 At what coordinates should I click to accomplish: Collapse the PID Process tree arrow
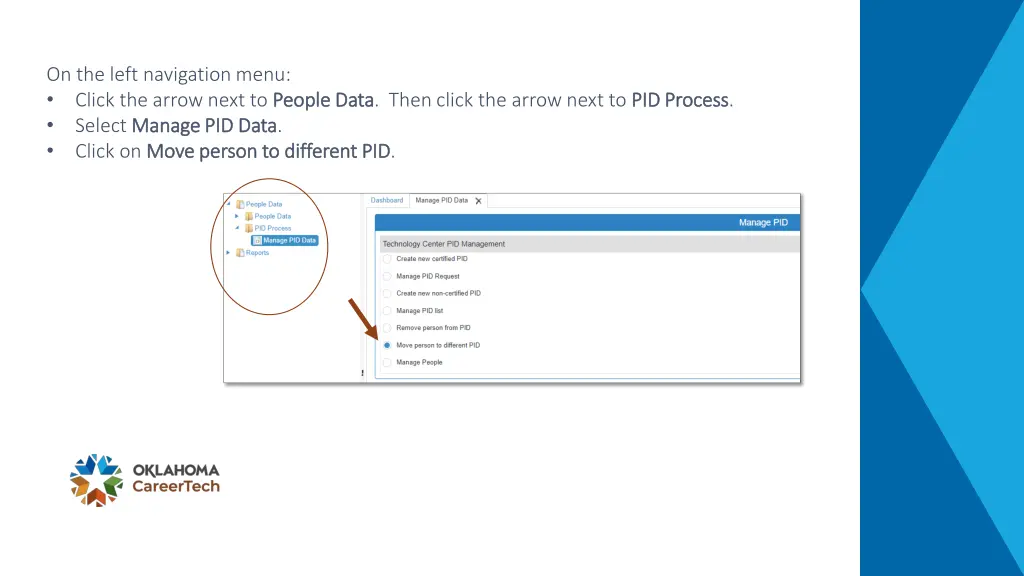(x=237, y=229)
